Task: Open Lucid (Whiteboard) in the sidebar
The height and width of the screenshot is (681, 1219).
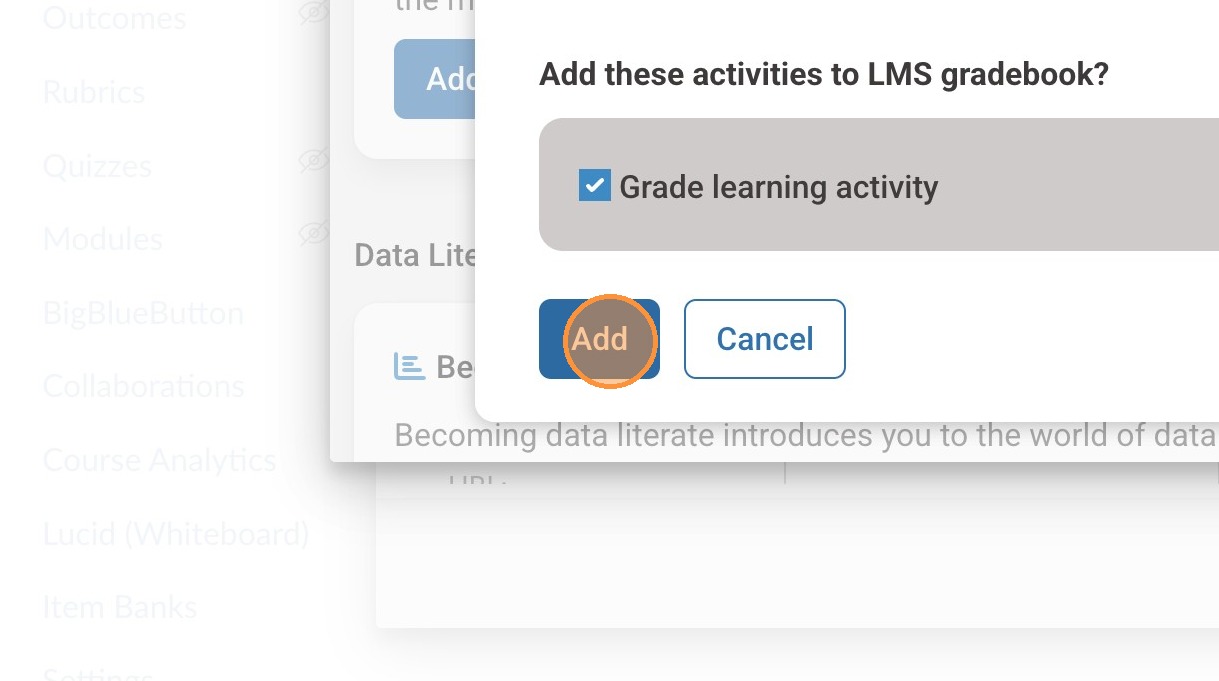Action: click(175, 534)
